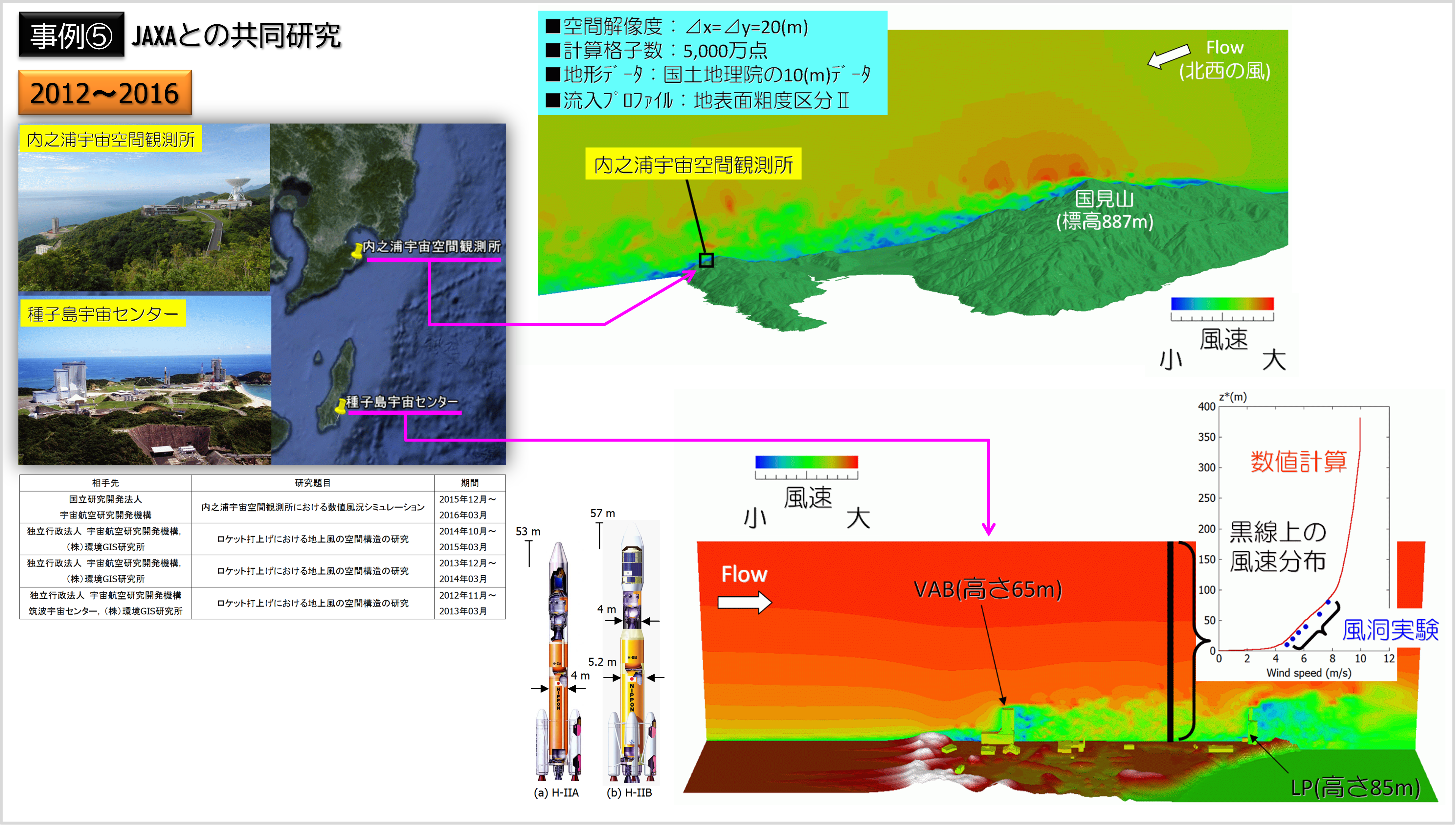Click the "Flow (北西の風)" wind direction label
This screenshot has width=1456, height=825.
1224,59
